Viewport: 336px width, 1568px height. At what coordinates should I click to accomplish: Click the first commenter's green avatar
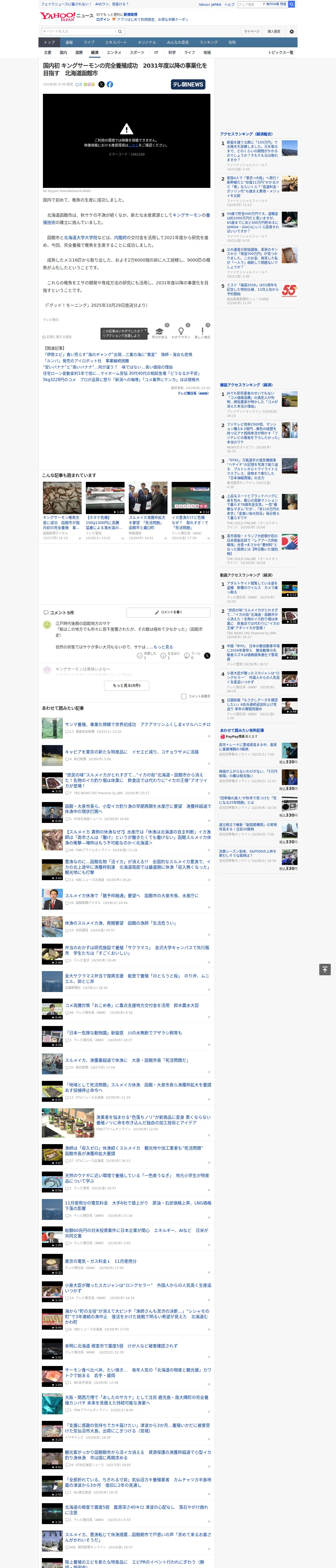point(47,625)
